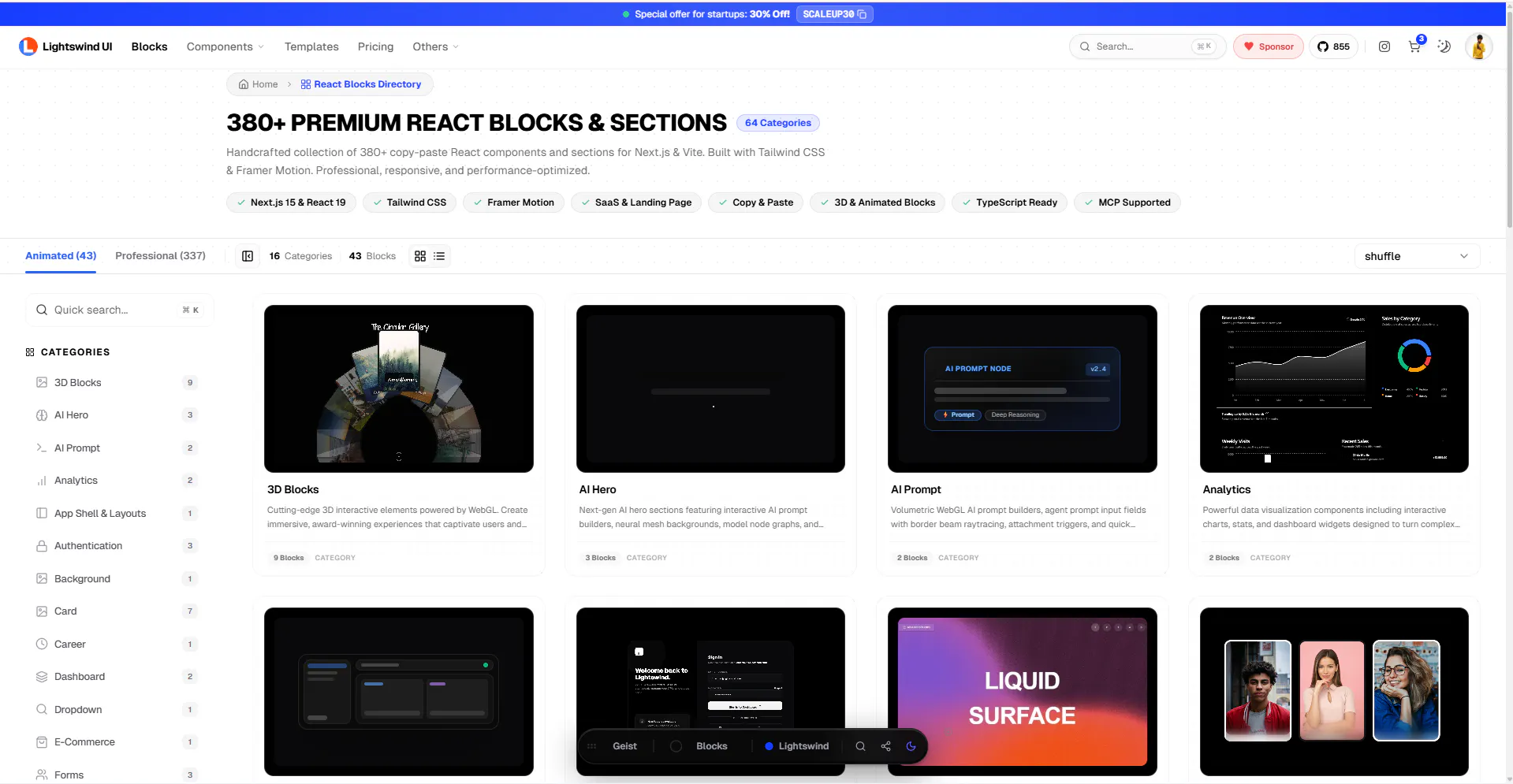The height and width of the screenshot is (784, 1513).
Task: Click the Lightswind UI logo
Action: point(65,46)
